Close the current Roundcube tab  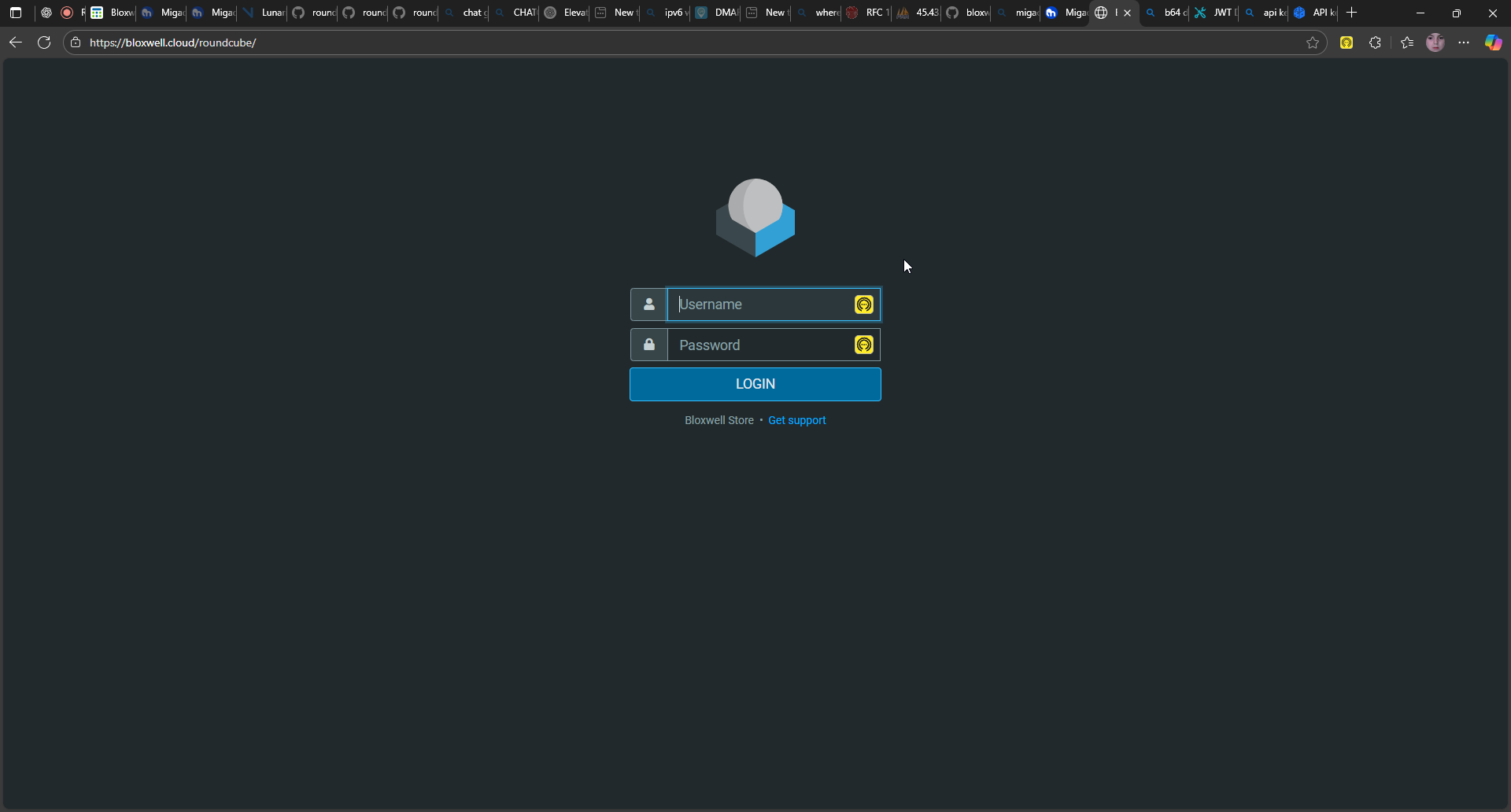(1127, 13)
